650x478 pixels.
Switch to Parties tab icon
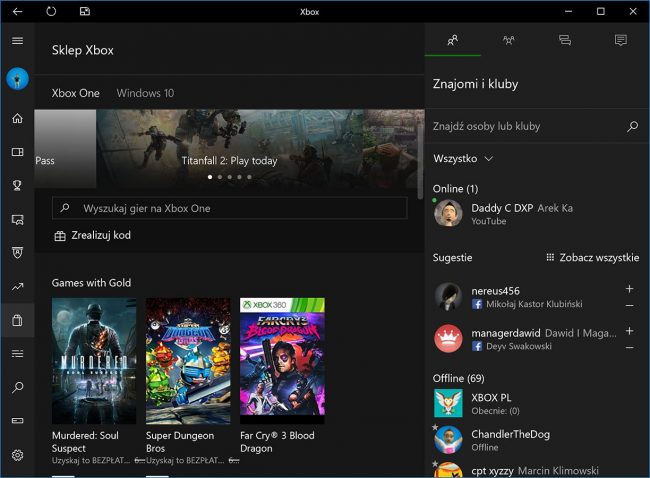click(x=509, y=40)
